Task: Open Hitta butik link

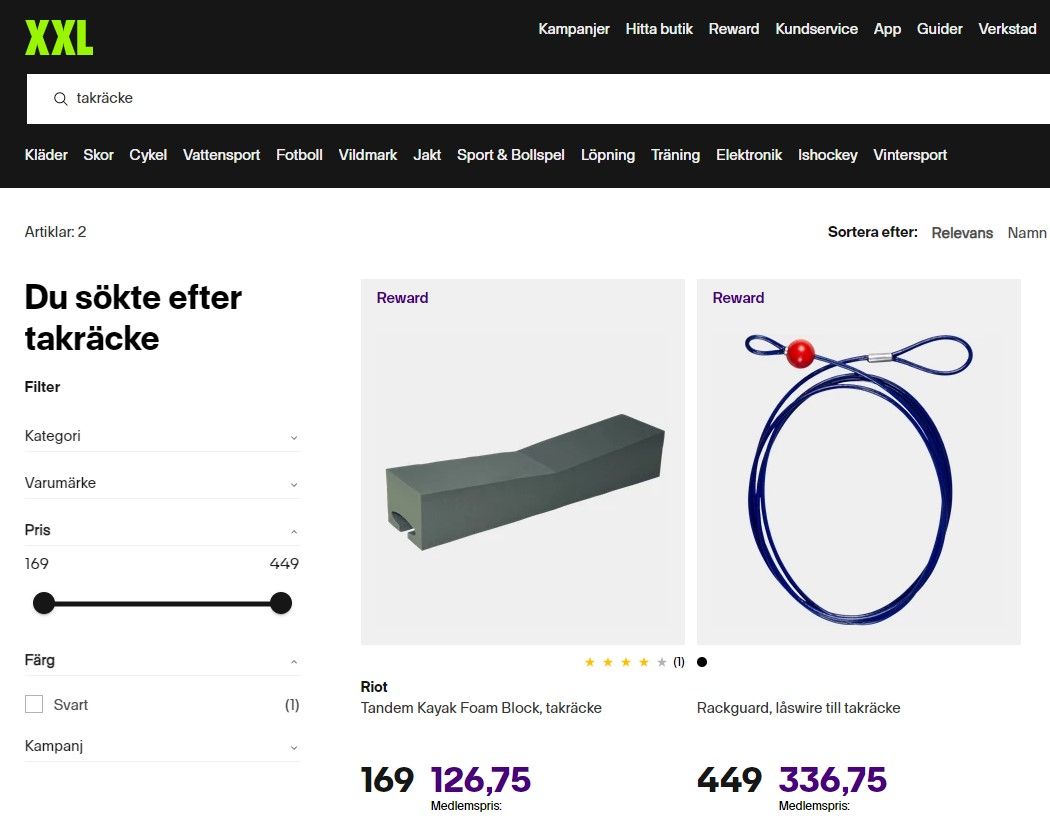Action: tap(659, 29)
